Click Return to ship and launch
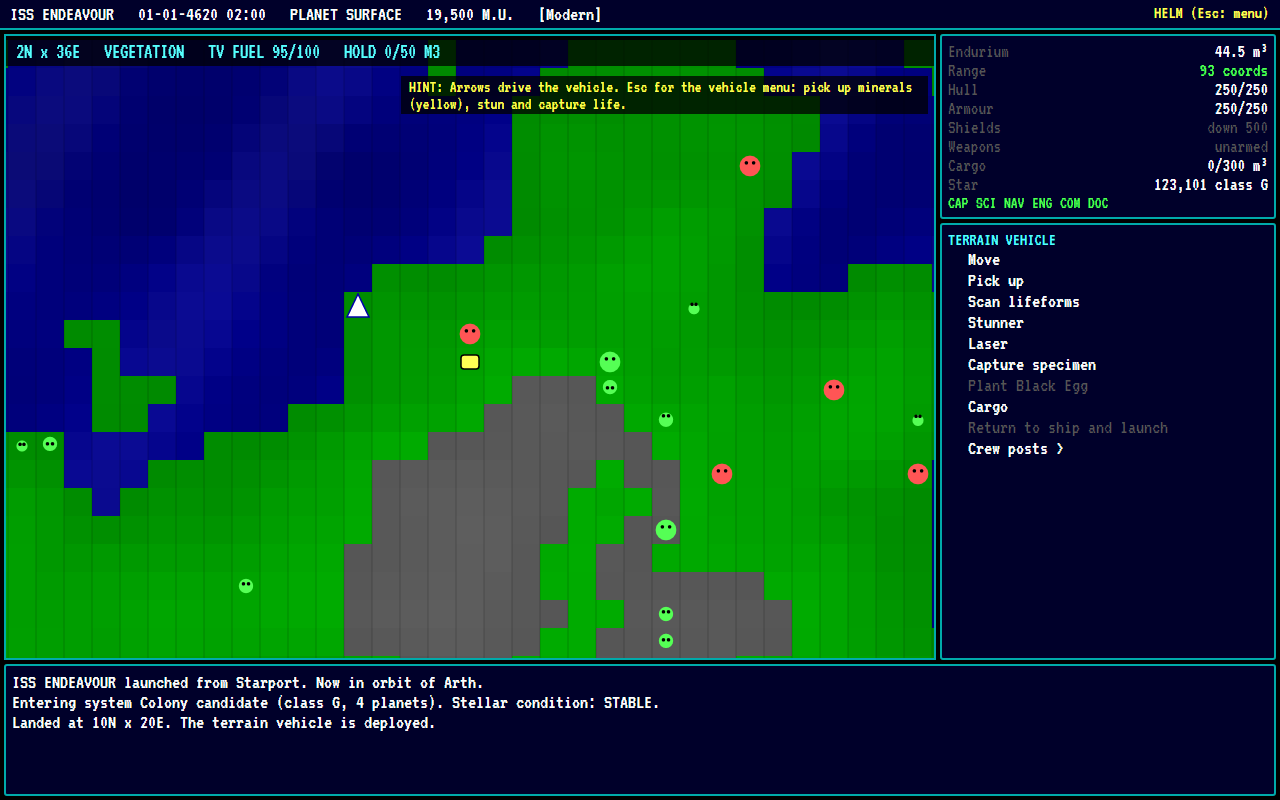 tap(1068, 428)
